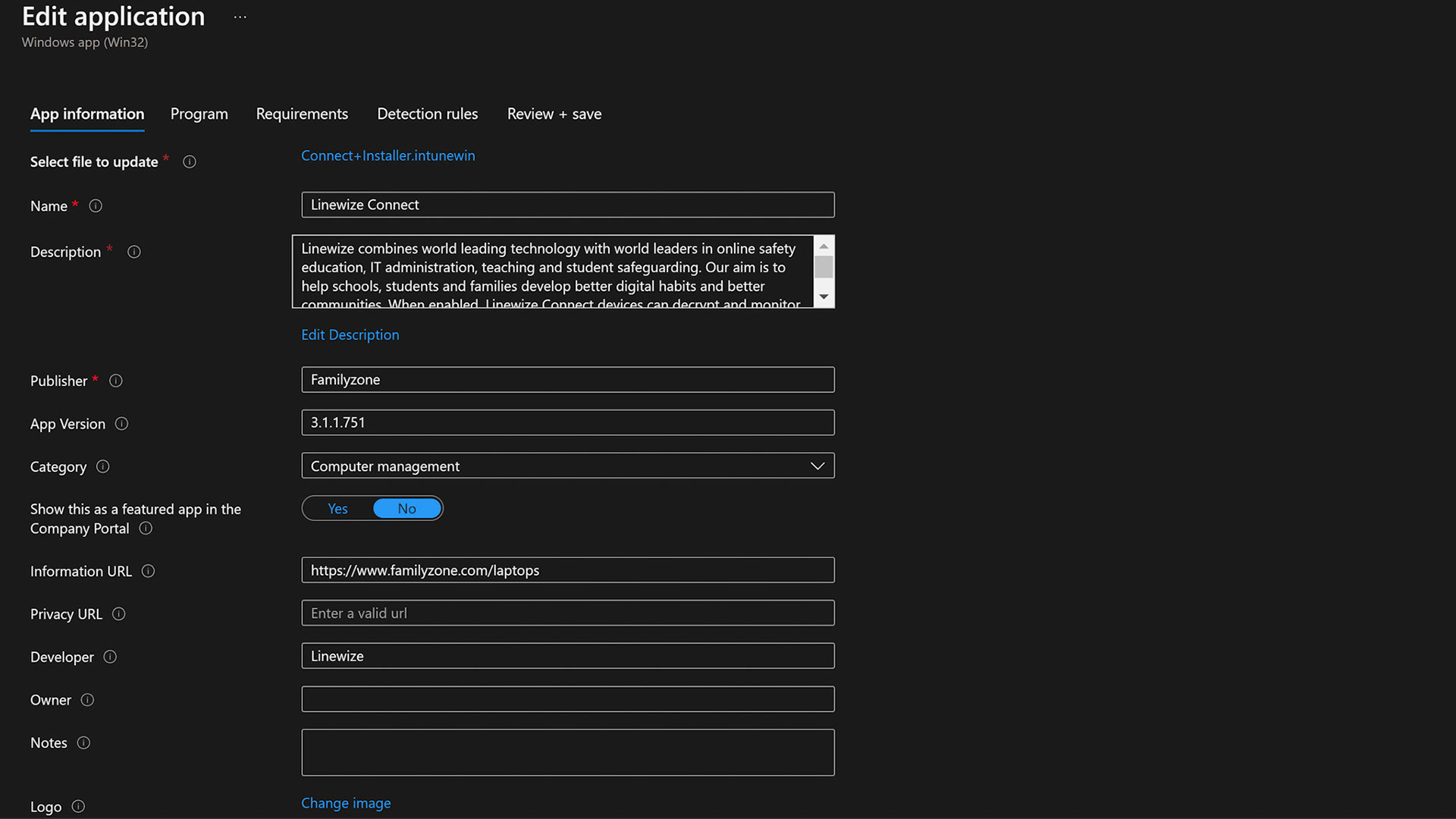Set featured app toggle to No
This screenshot has width=1456, height=819.
(407, 509)
